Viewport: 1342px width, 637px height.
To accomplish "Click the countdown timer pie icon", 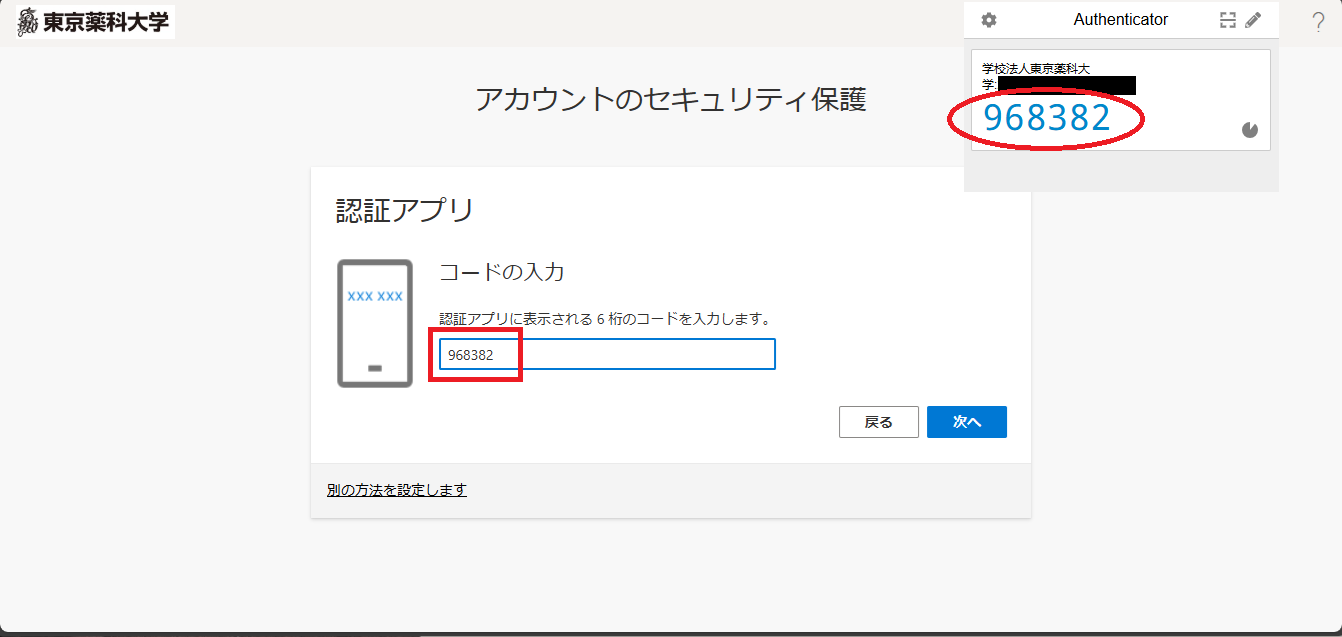I will (1251, 128).
